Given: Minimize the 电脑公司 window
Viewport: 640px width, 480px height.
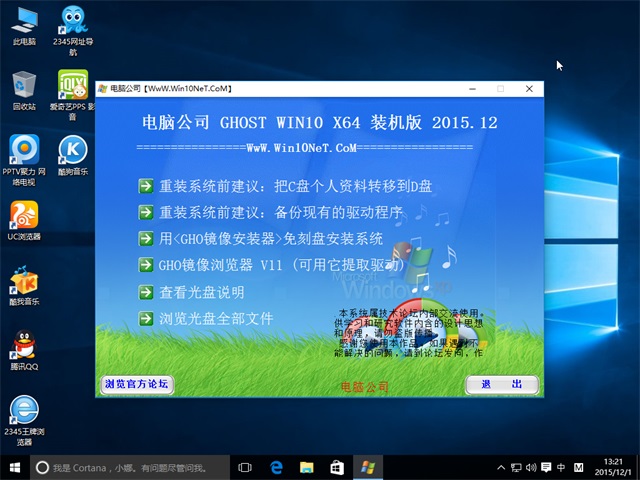Looking at the screenshot, I should point(472,89).
